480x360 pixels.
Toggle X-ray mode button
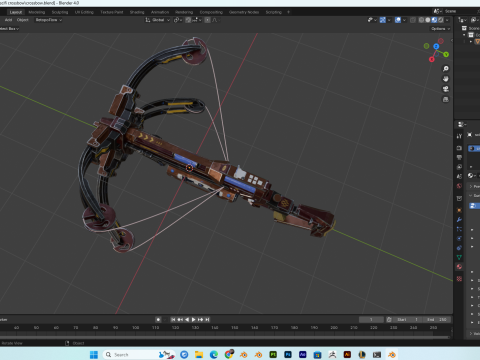coord(413,20)
